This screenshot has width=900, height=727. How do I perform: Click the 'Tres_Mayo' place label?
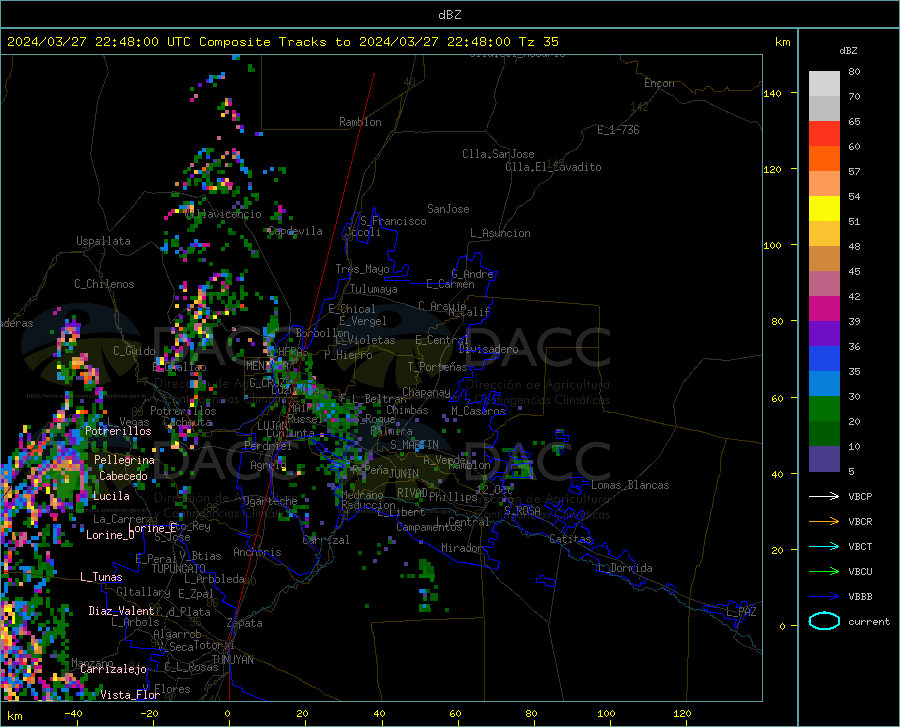click(362, 269)
